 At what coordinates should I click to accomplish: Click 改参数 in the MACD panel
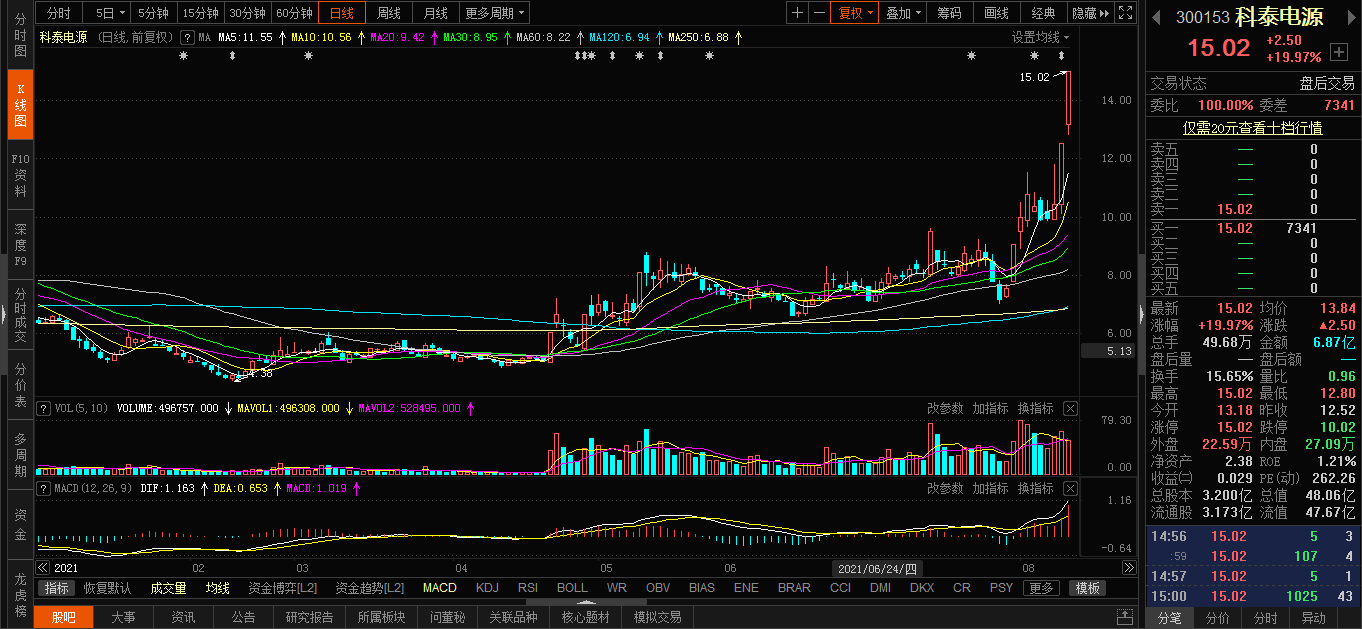click(945, 488)
